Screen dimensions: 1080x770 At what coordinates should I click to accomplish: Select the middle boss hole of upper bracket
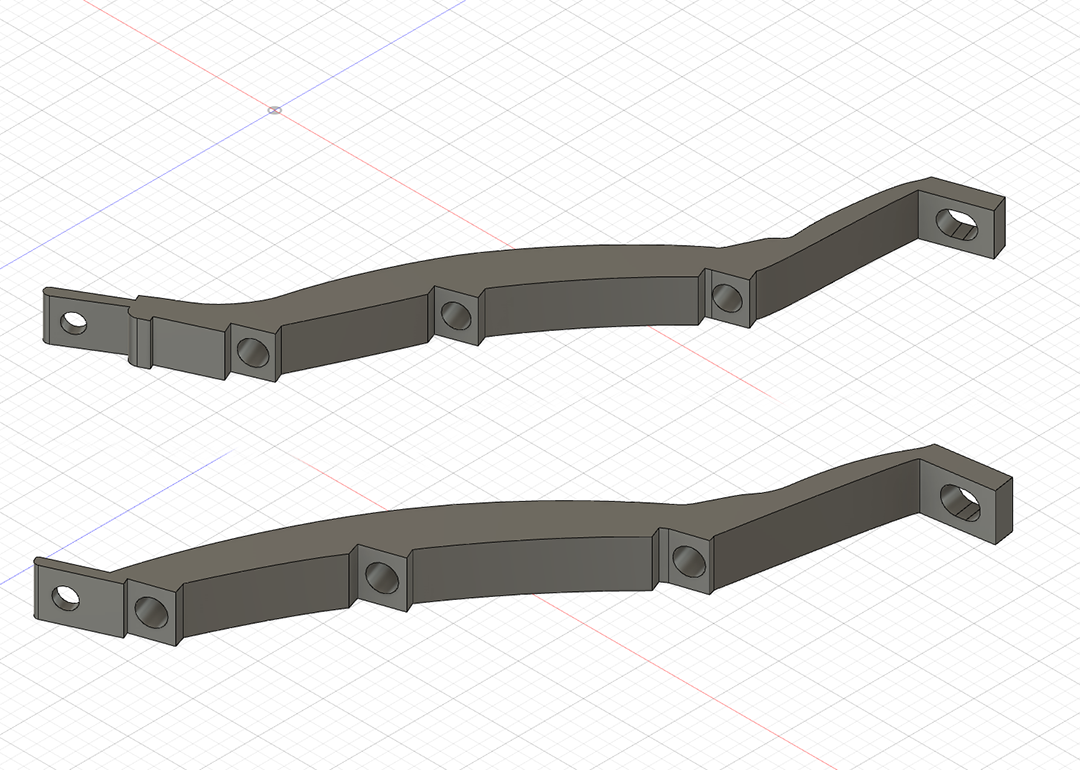(x=456, y=315)
